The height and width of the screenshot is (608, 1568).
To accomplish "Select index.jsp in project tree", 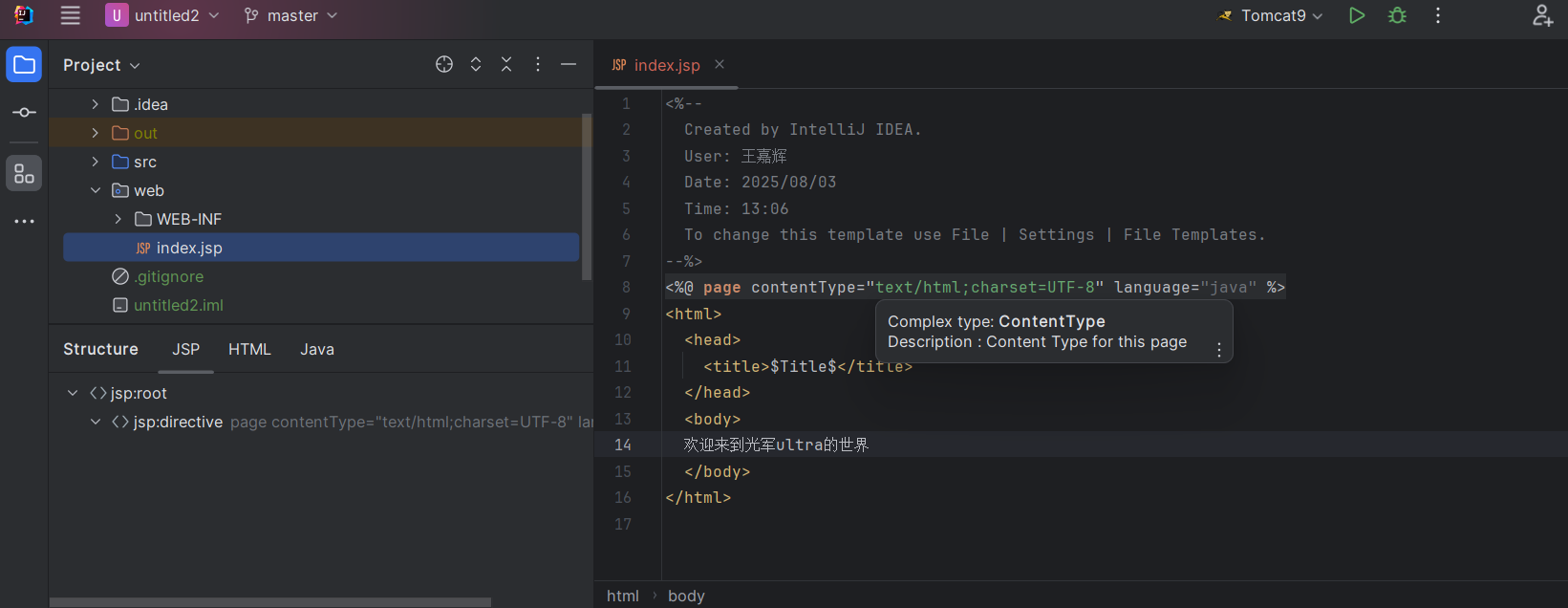I will point(321,248).
